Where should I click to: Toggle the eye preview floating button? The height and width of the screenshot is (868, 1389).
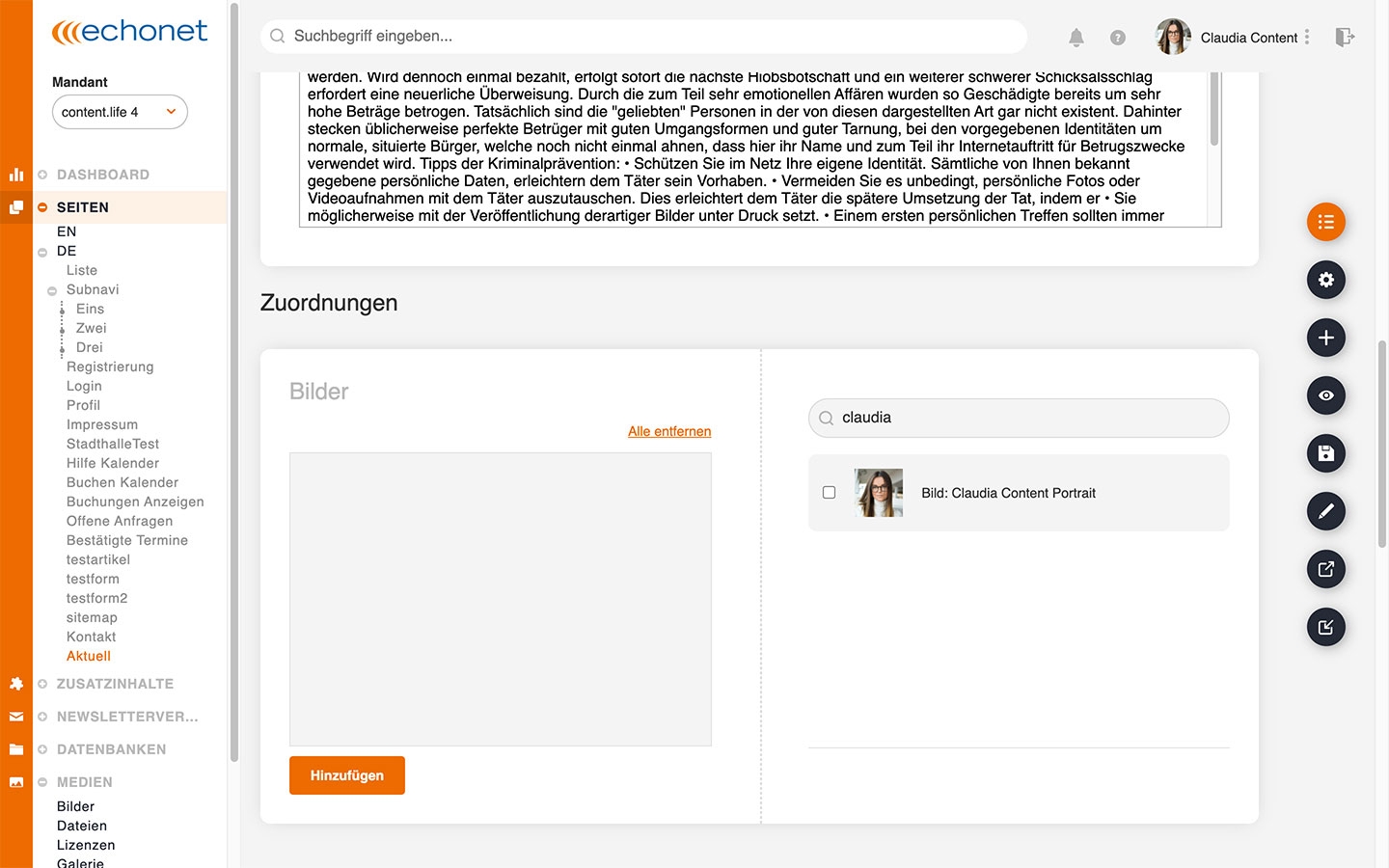coord(1326,395)
